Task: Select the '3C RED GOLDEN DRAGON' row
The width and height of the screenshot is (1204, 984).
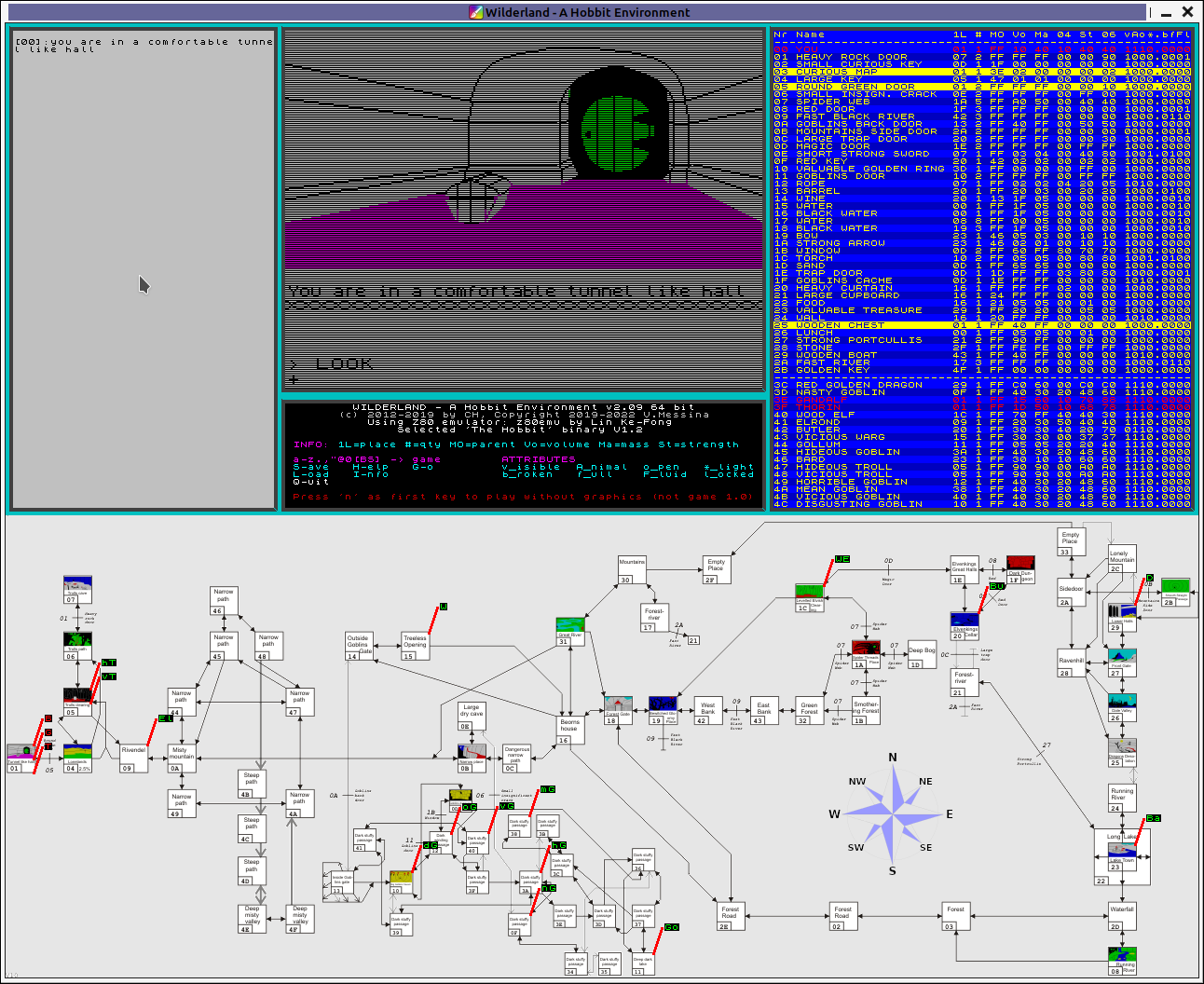Action: tap(982, 385)
